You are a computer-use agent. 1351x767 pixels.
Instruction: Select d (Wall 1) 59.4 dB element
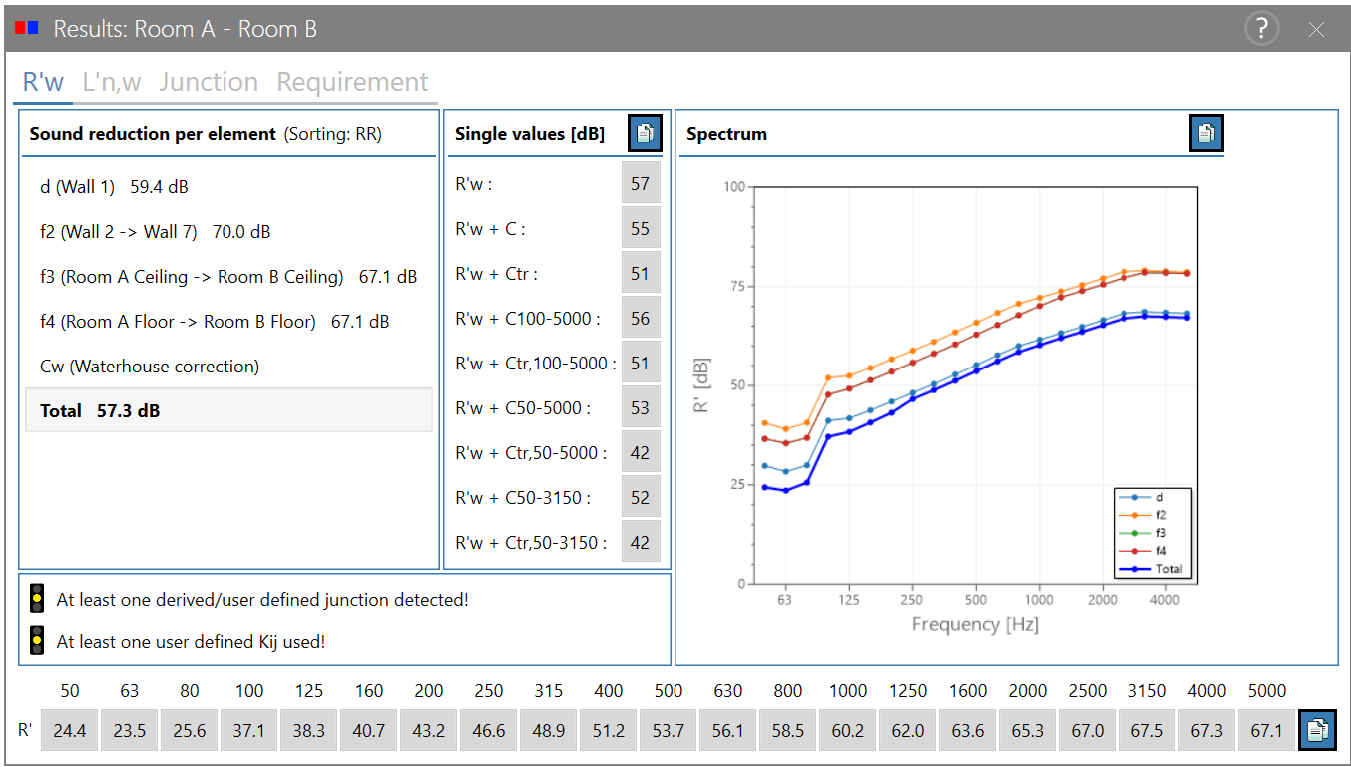tap(115, 187)
